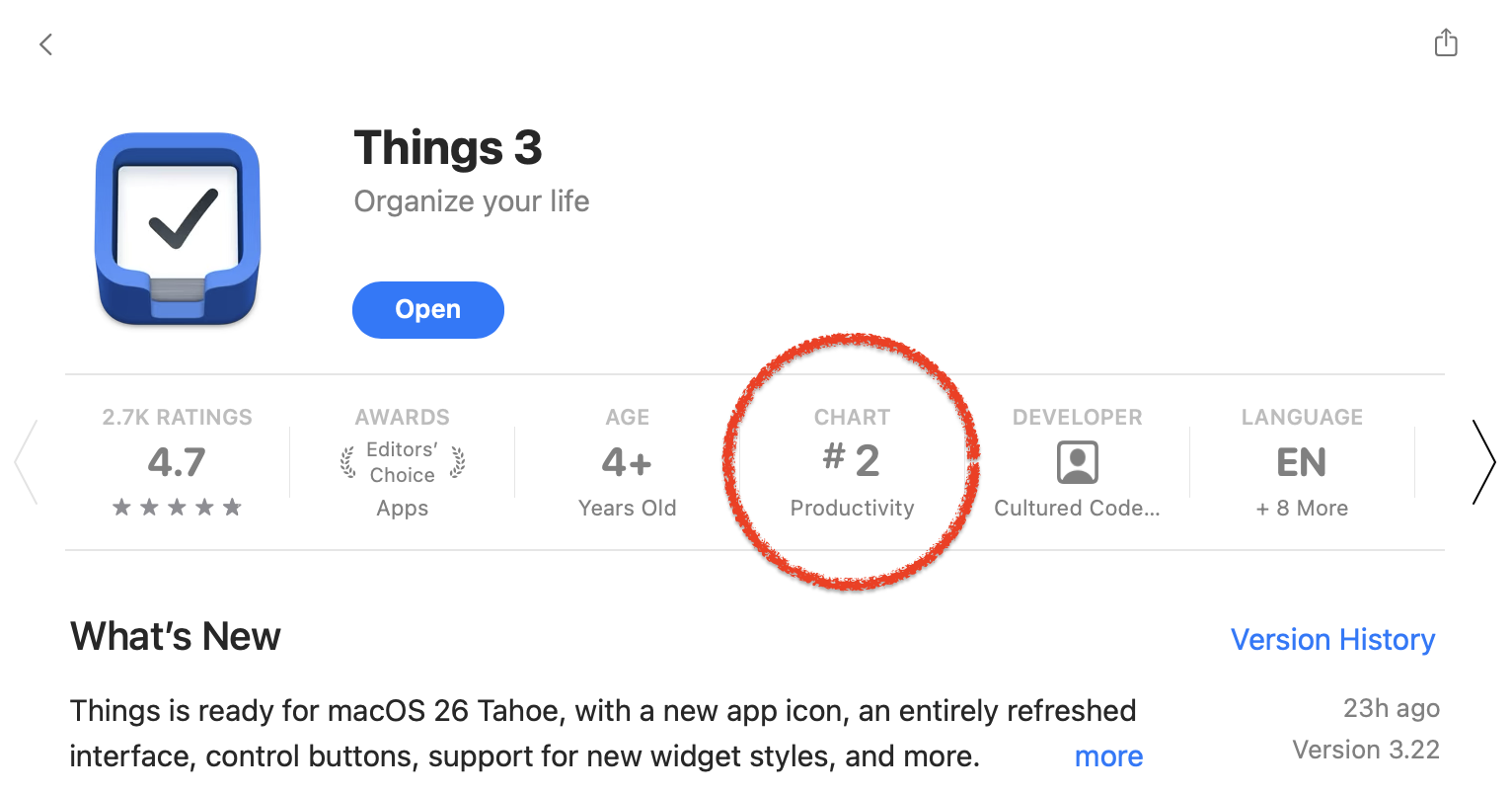
Task: Click the 2.7K Ratings label
Action: point(177,418)
